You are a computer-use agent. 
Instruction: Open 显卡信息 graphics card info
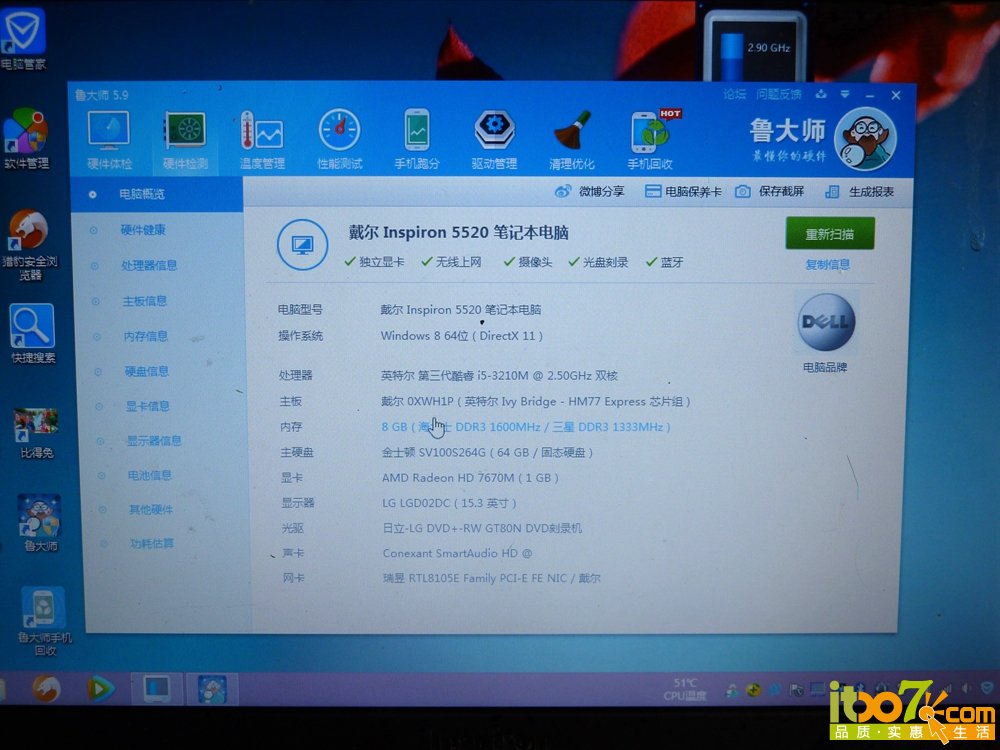[147, 406]
